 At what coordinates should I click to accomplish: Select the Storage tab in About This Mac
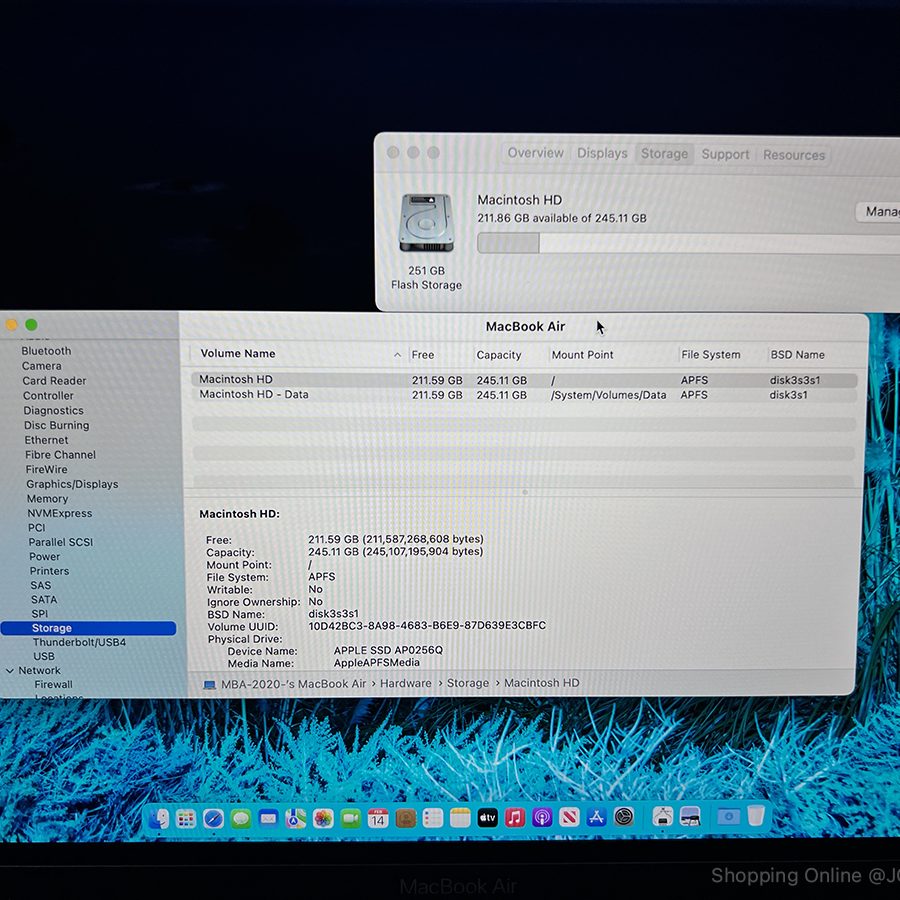click(x=664, y=154)
